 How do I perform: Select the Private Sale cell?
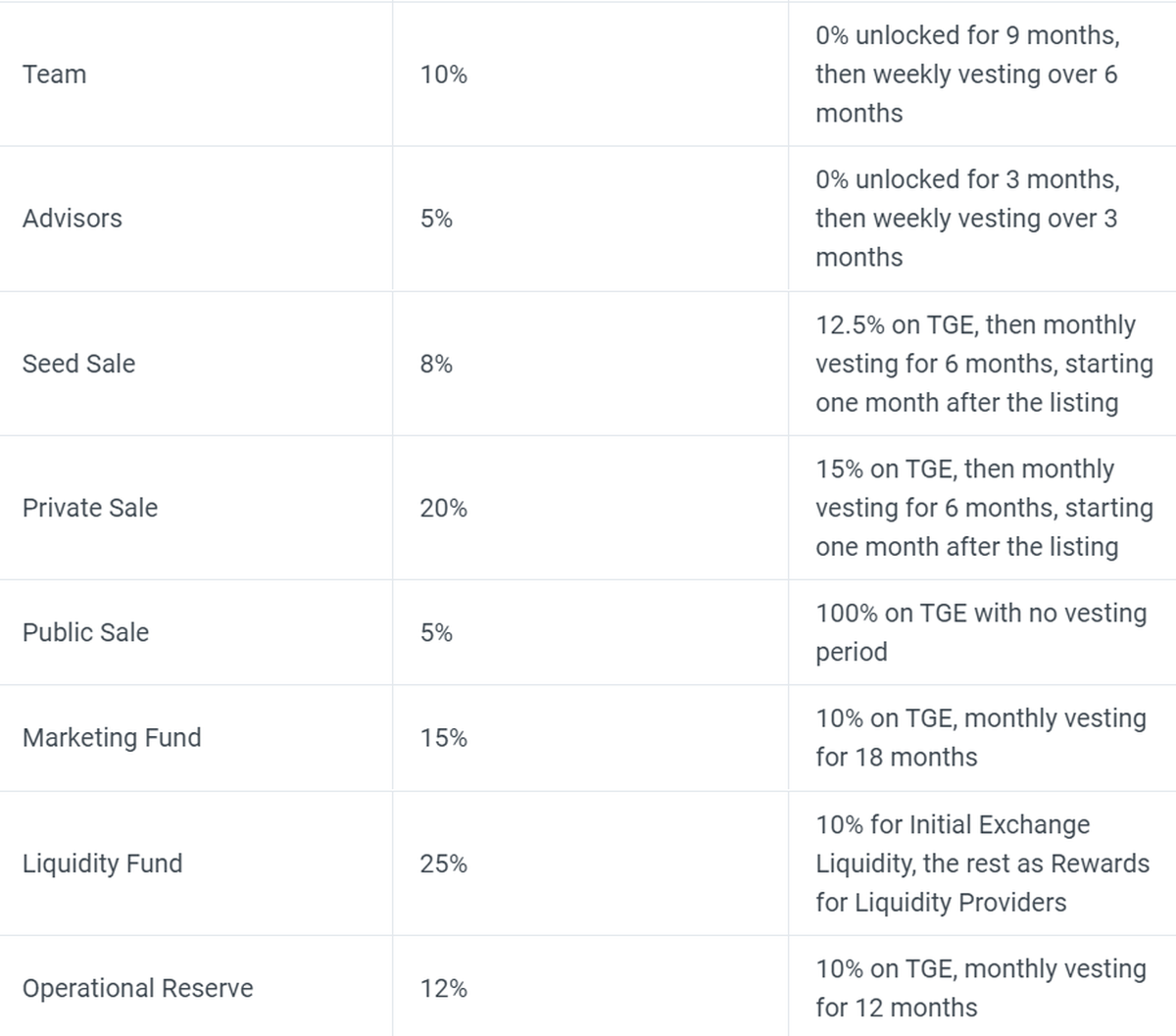tap(90, 508)
